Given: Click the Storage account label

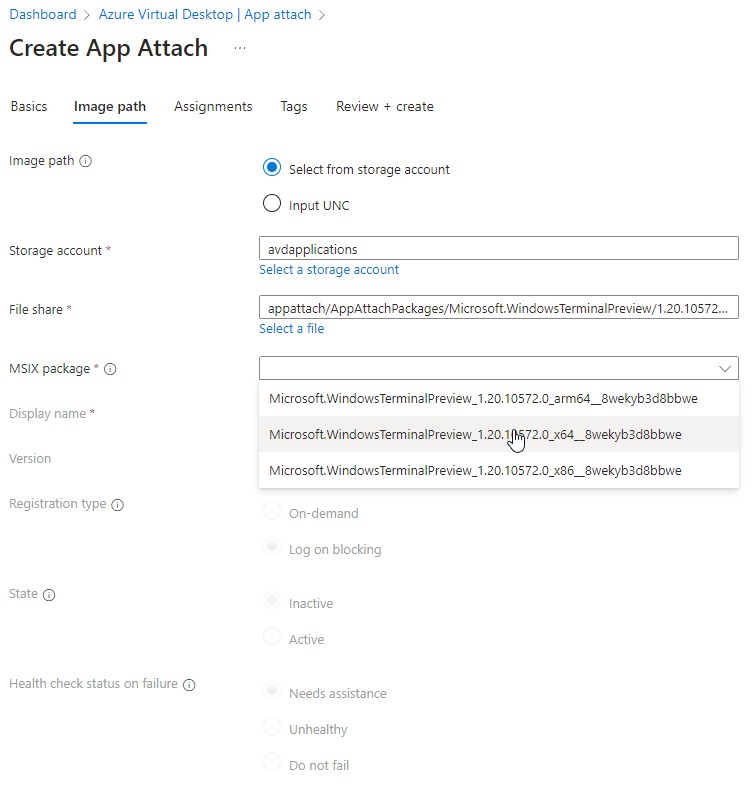Looking at the screenshot, I should pos(55,251).
